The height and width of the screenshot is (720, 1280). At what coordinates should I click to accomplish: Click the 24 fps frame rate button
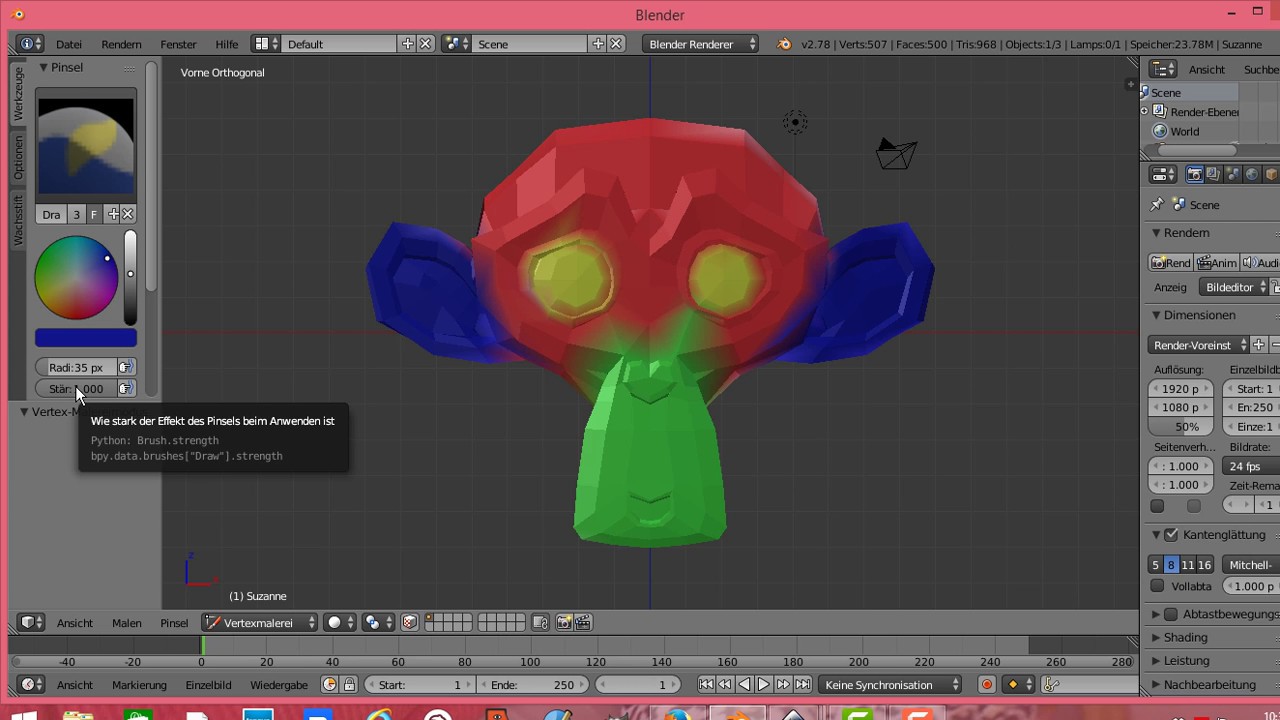[1251, 466]
